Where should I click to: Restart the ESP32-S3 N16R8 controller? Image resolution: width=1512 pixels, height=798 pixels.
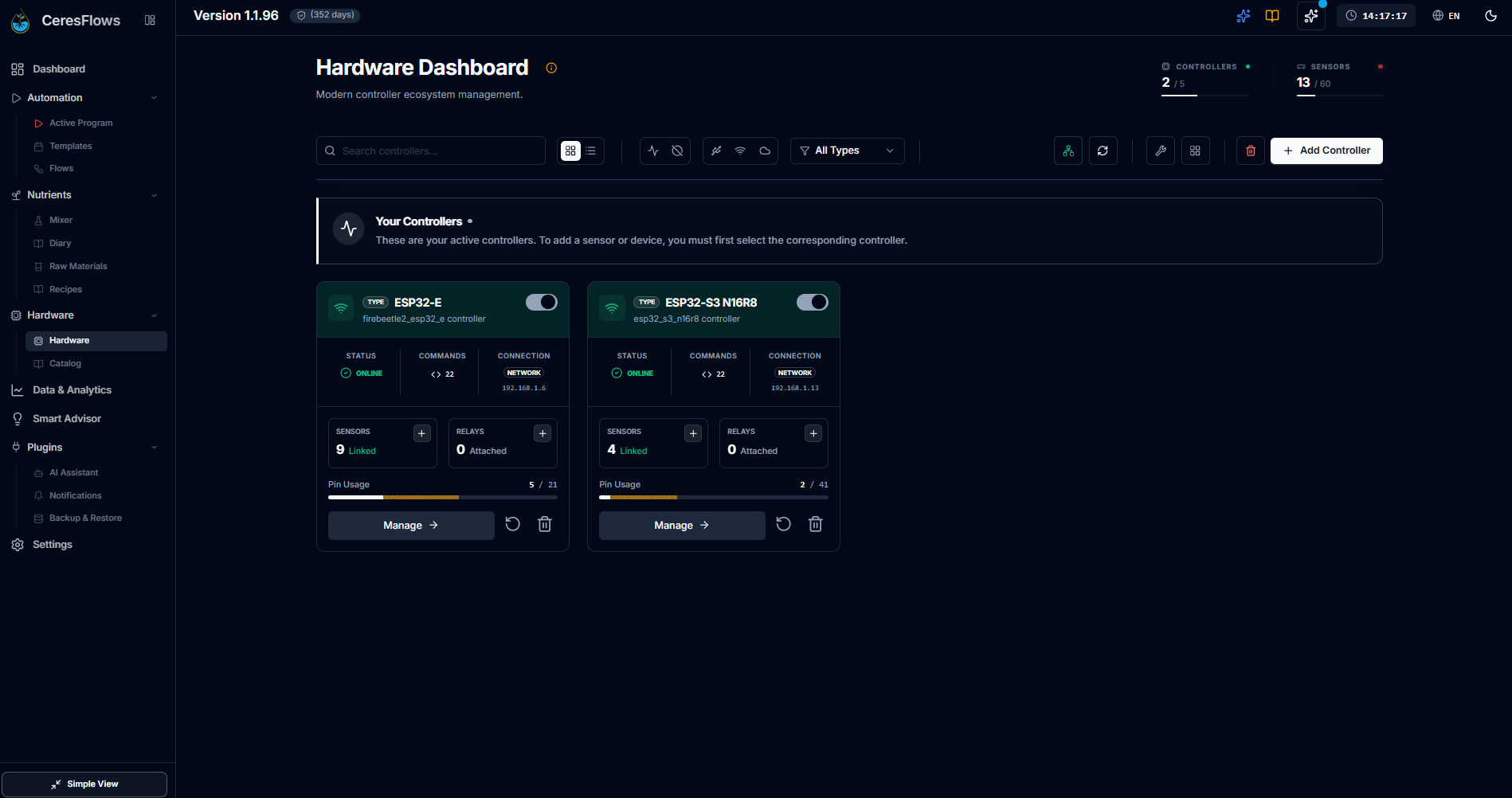784,524
